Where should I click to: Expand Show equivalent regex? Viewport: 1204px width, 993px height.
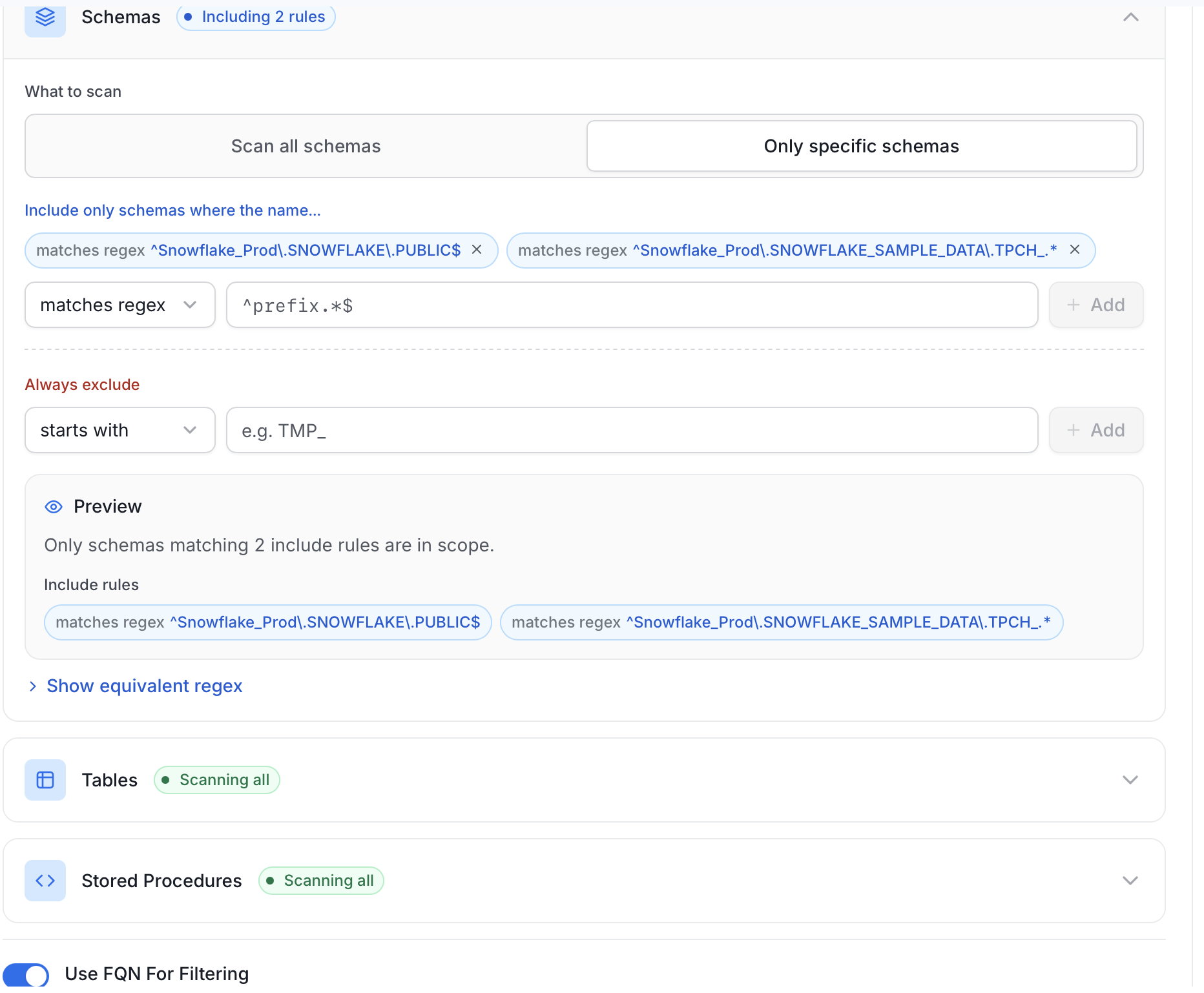coord(135,686)
